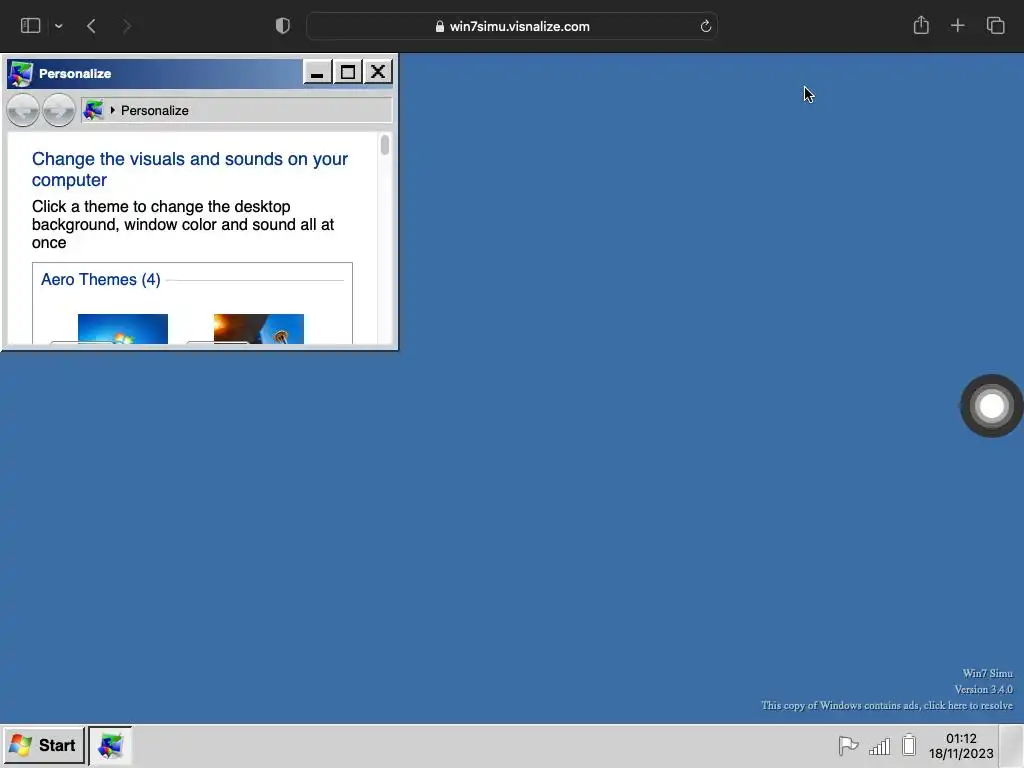Click the Personalize icon in the breadcrumb bar

click(93, 110)
